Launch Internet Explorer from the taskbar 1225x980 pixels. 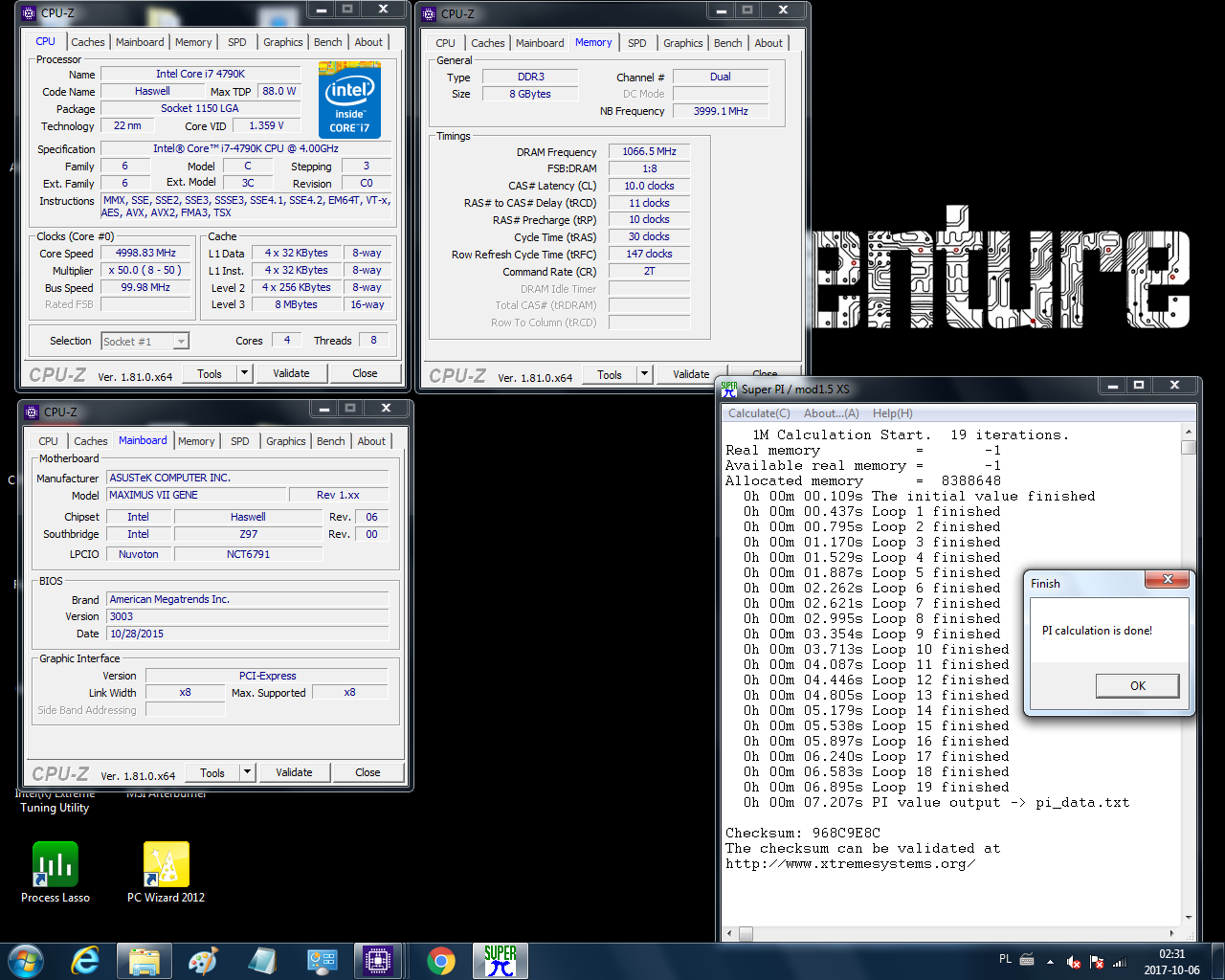tap(86, 961)
